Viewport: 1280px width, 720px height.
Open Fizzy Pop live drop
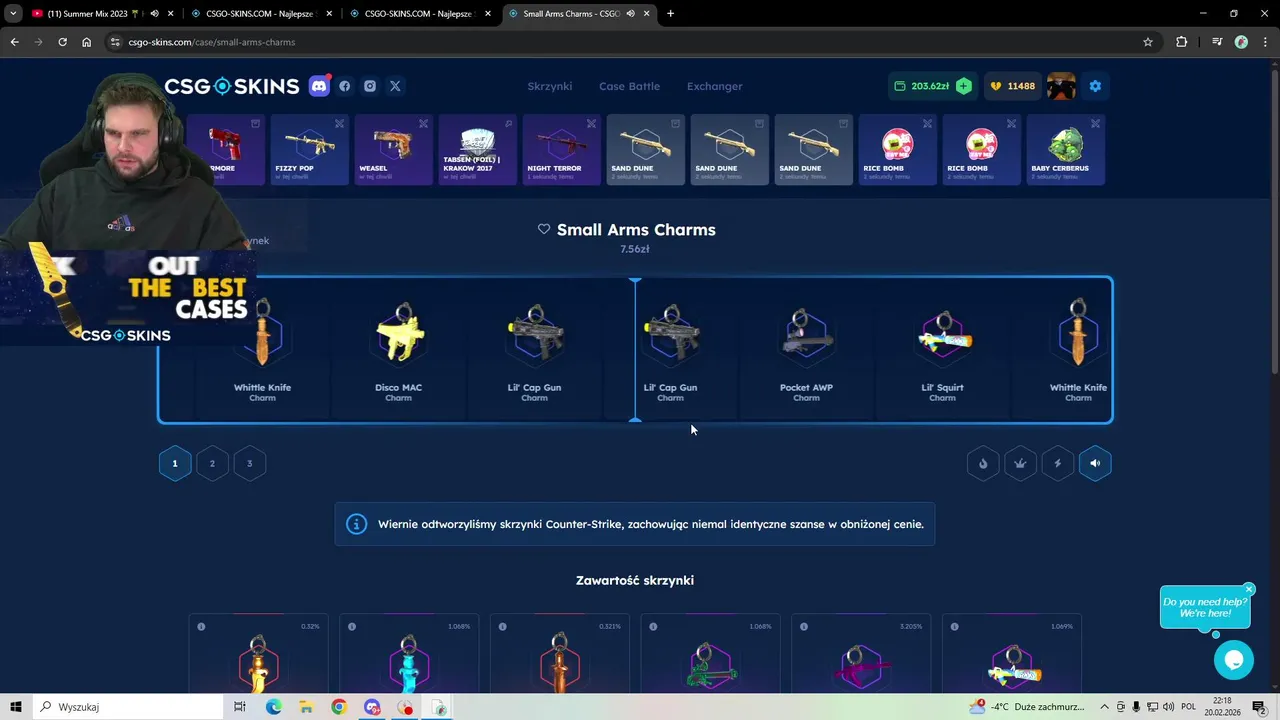pos(309,150)
